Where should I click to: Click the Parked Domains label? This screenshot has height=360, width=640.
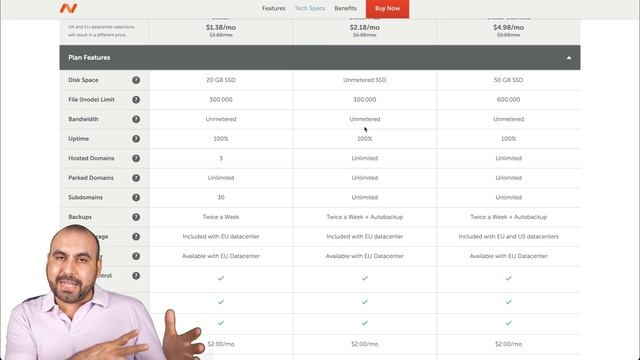pyautogui.click(x=91, y=178)
